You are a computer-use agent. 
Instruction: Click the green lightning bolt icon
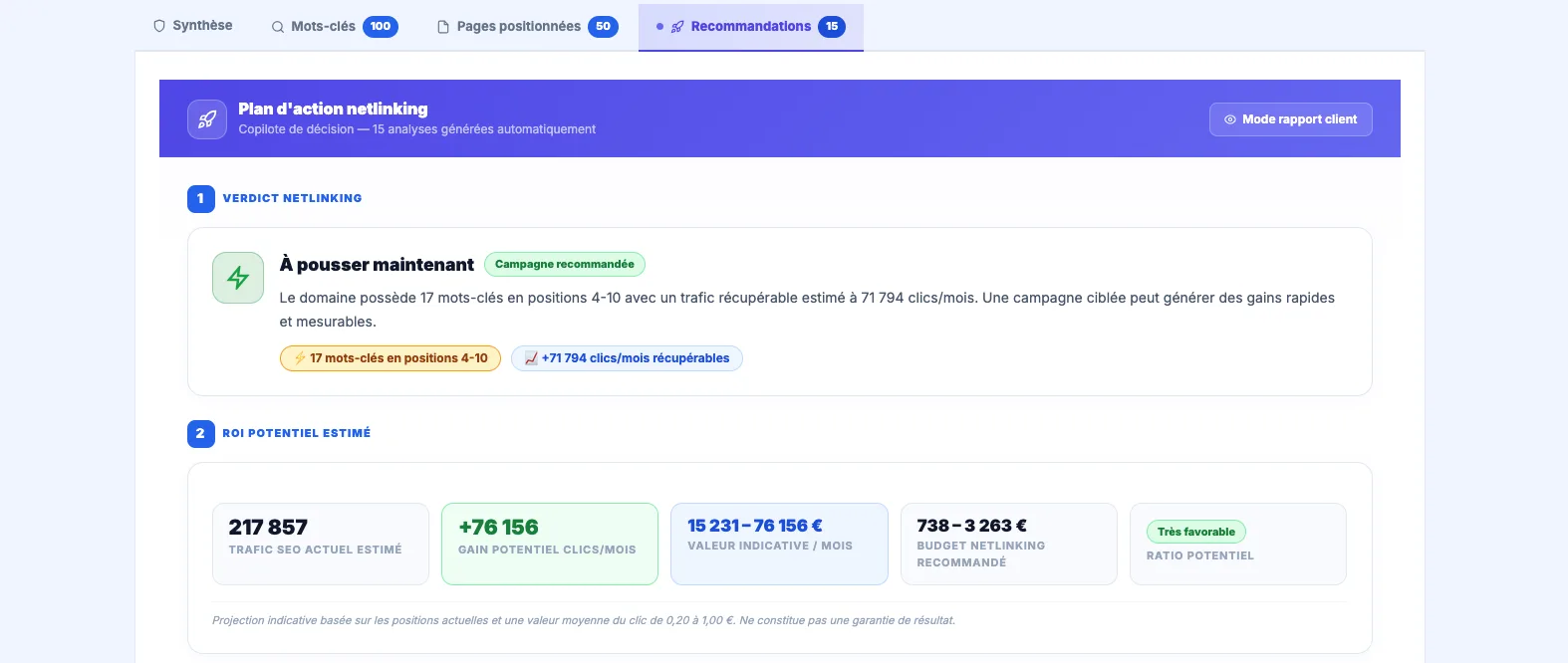(238, 278)
